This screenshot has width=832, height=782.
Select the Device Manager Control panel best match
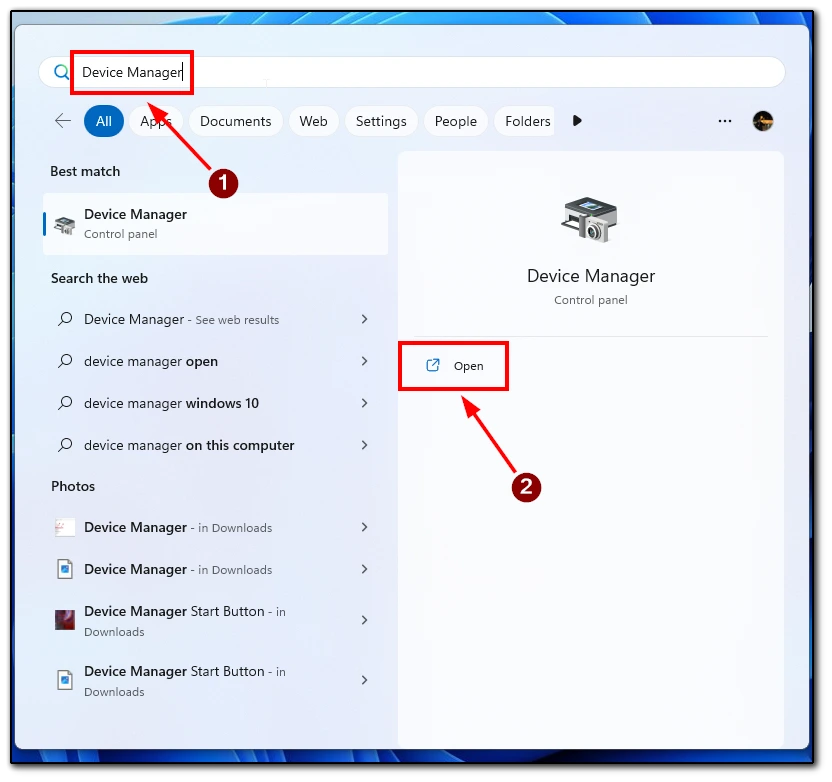[215, 224]
